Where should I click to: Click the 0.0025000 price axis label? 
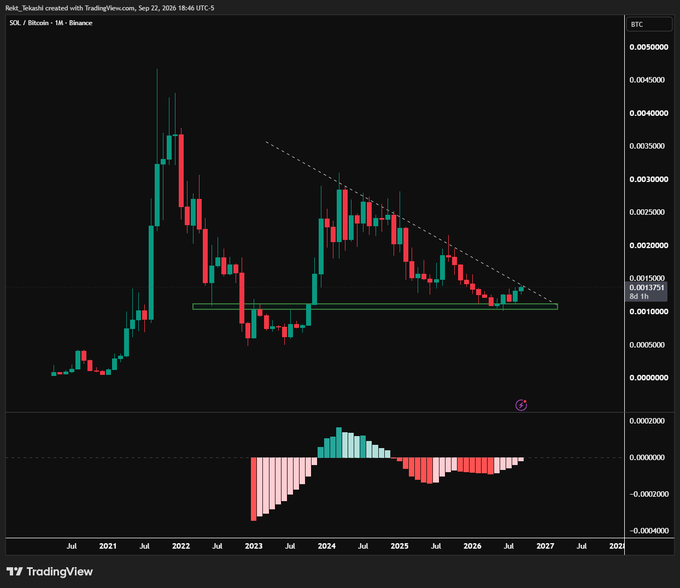[x=647, y=212]
